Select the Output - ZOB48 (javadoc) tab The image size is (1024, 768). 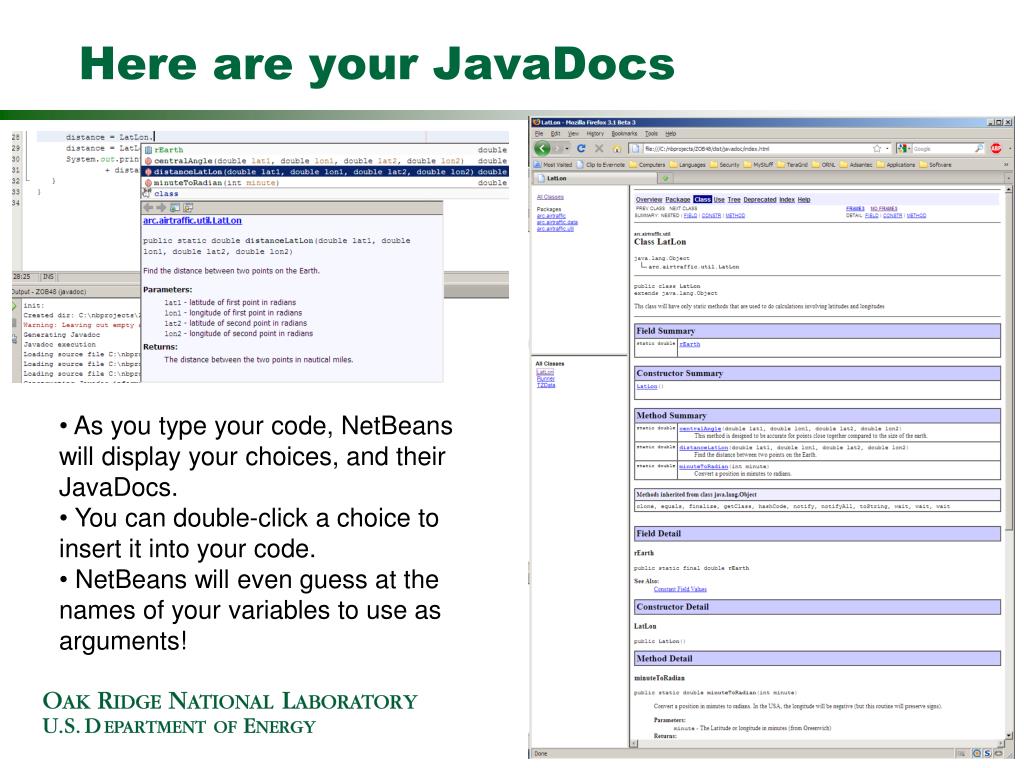click(49, 291)
